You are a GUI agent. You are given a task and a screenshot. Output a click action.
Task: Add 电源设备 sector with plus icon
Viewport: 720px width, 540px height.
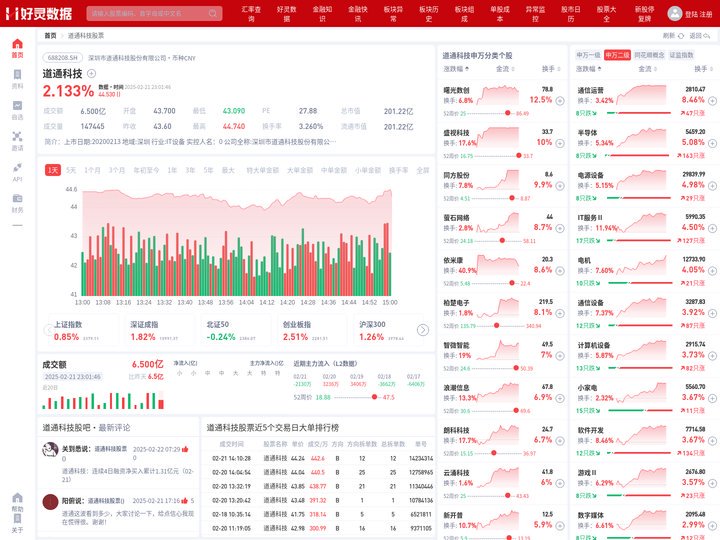coord(712,186)
